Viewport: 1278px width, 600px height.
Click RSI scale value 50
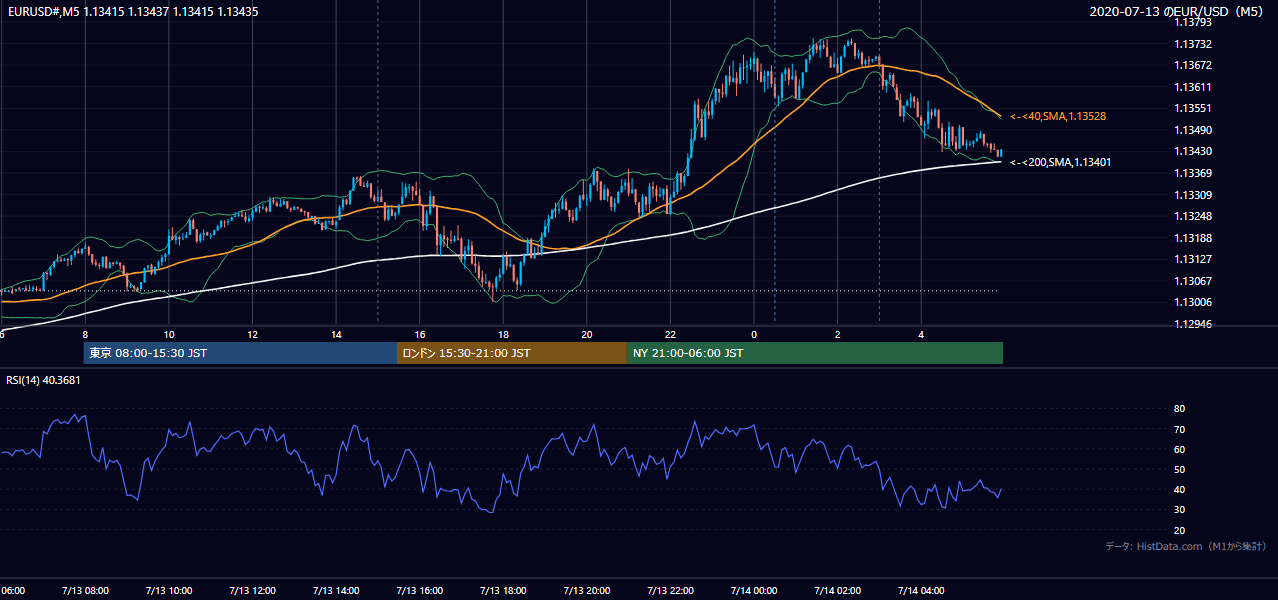(1179, 469)
